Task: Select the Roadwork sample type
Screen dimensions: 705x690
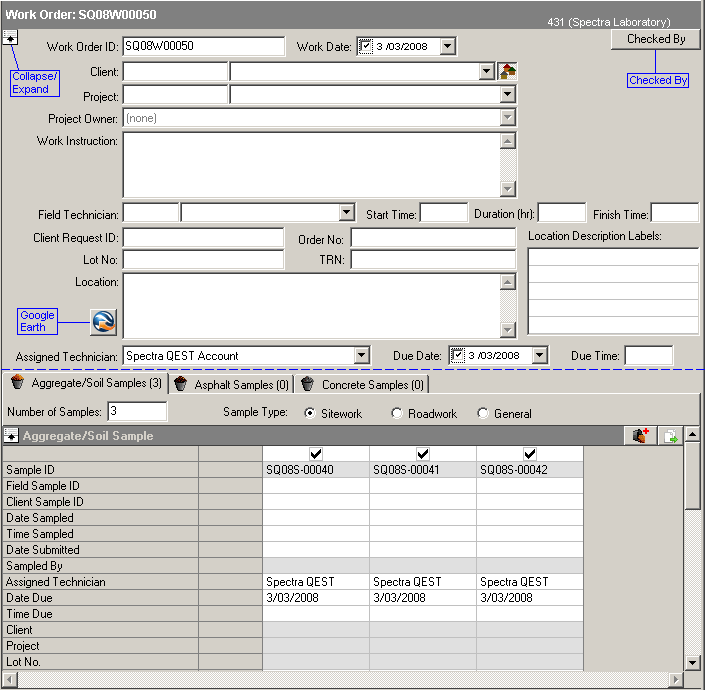Action: click(397, 413)
